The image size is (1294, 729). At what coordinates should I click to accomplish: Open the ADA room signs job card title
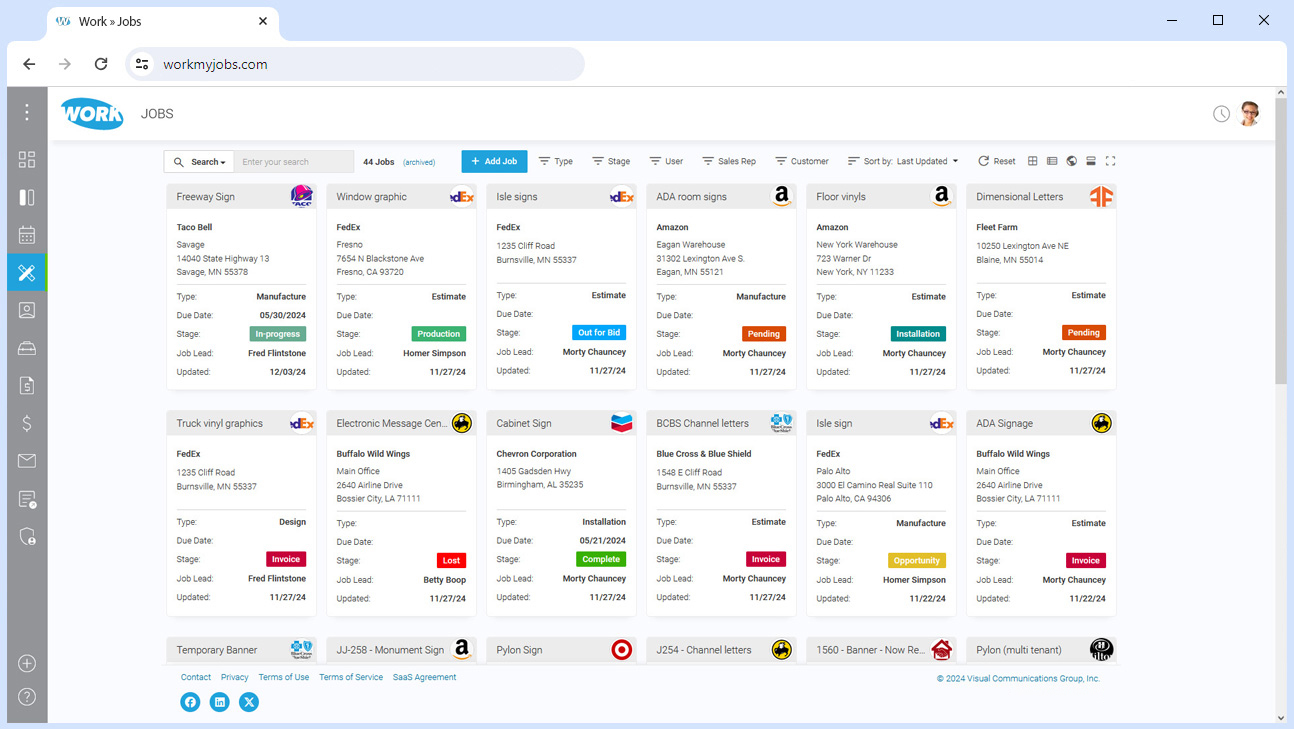(691, 197)
